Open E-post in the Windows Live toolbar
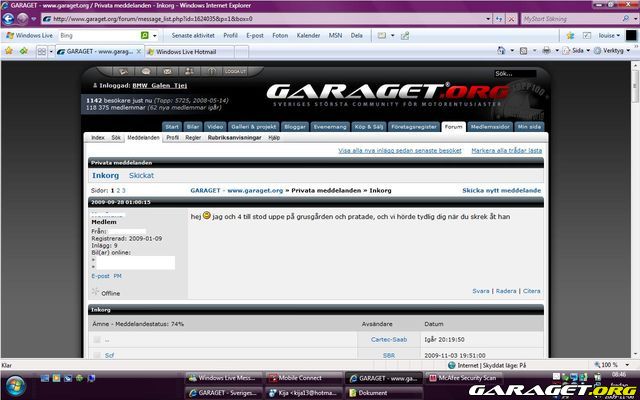 point(255,36)
